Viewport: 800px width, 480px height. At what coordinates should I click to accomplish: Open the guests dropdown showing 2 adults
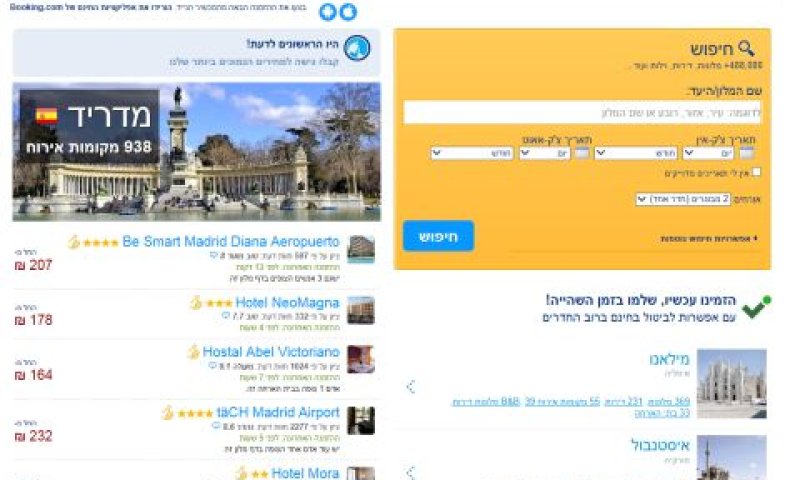coord(683,199)
